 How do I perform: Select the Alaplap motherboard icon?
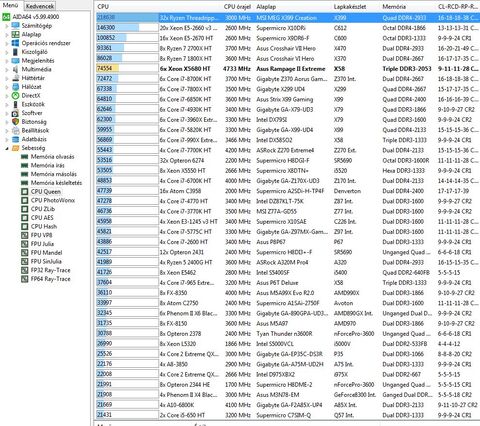(15, 34)
